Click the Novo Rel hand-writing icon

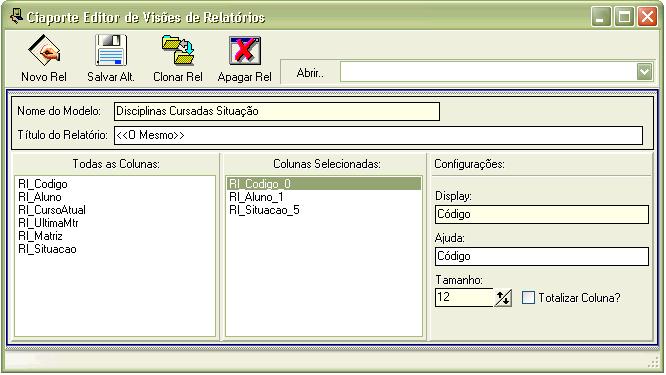pos(44,50)
